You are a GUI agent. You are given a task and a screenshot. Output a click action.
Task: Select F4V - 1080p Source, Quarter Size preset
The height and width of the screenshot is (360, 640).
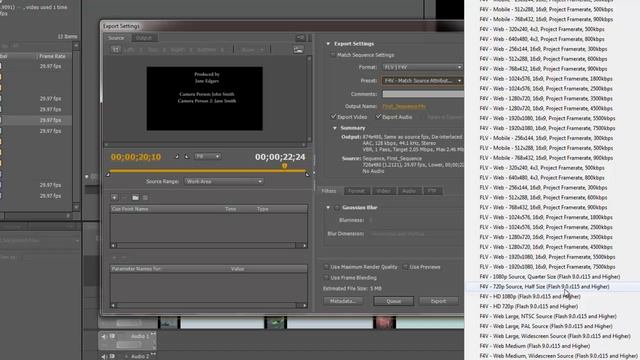(549, 277)
